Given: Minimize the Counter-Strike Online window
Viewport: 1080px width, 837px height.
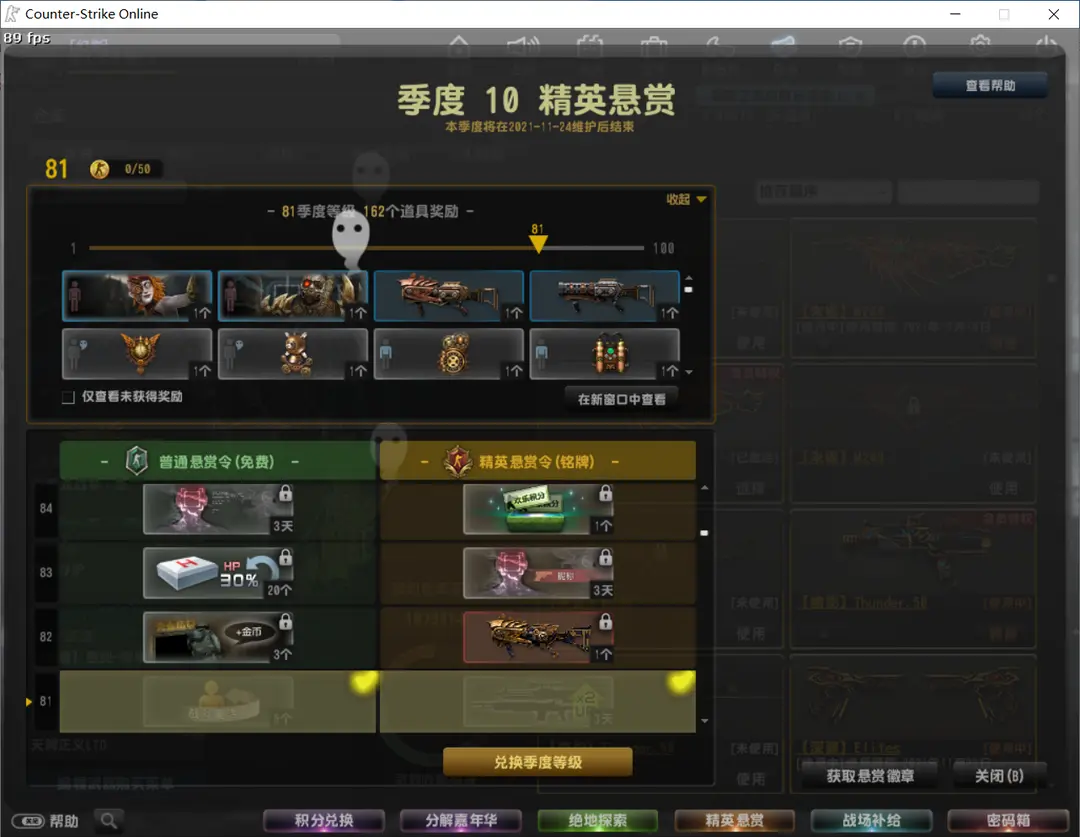Looking at the screenshot, I should click(x=955, y=14).
